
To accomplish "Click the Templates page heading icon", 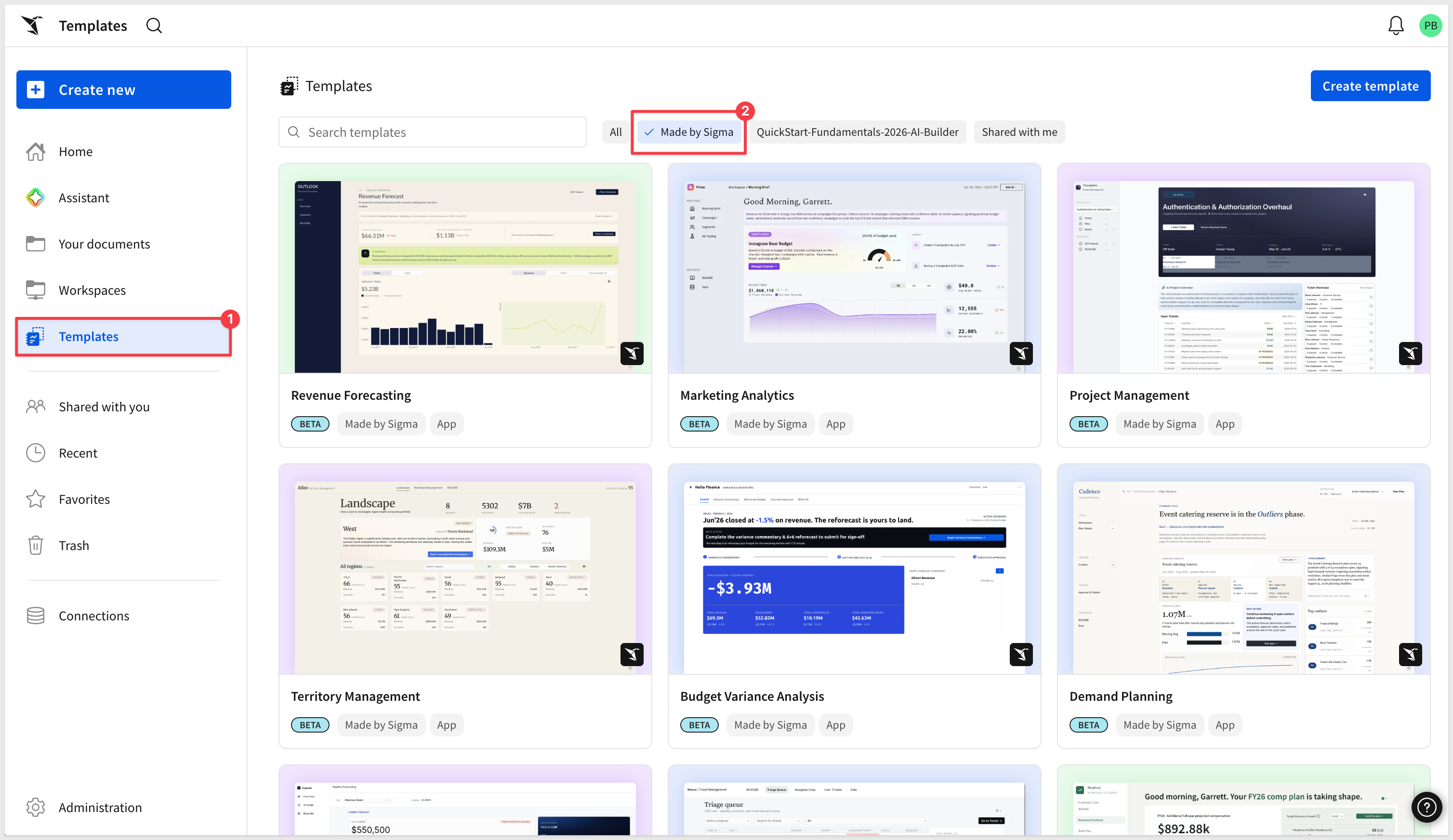I will pyautogui.click(x=289, y=86).
